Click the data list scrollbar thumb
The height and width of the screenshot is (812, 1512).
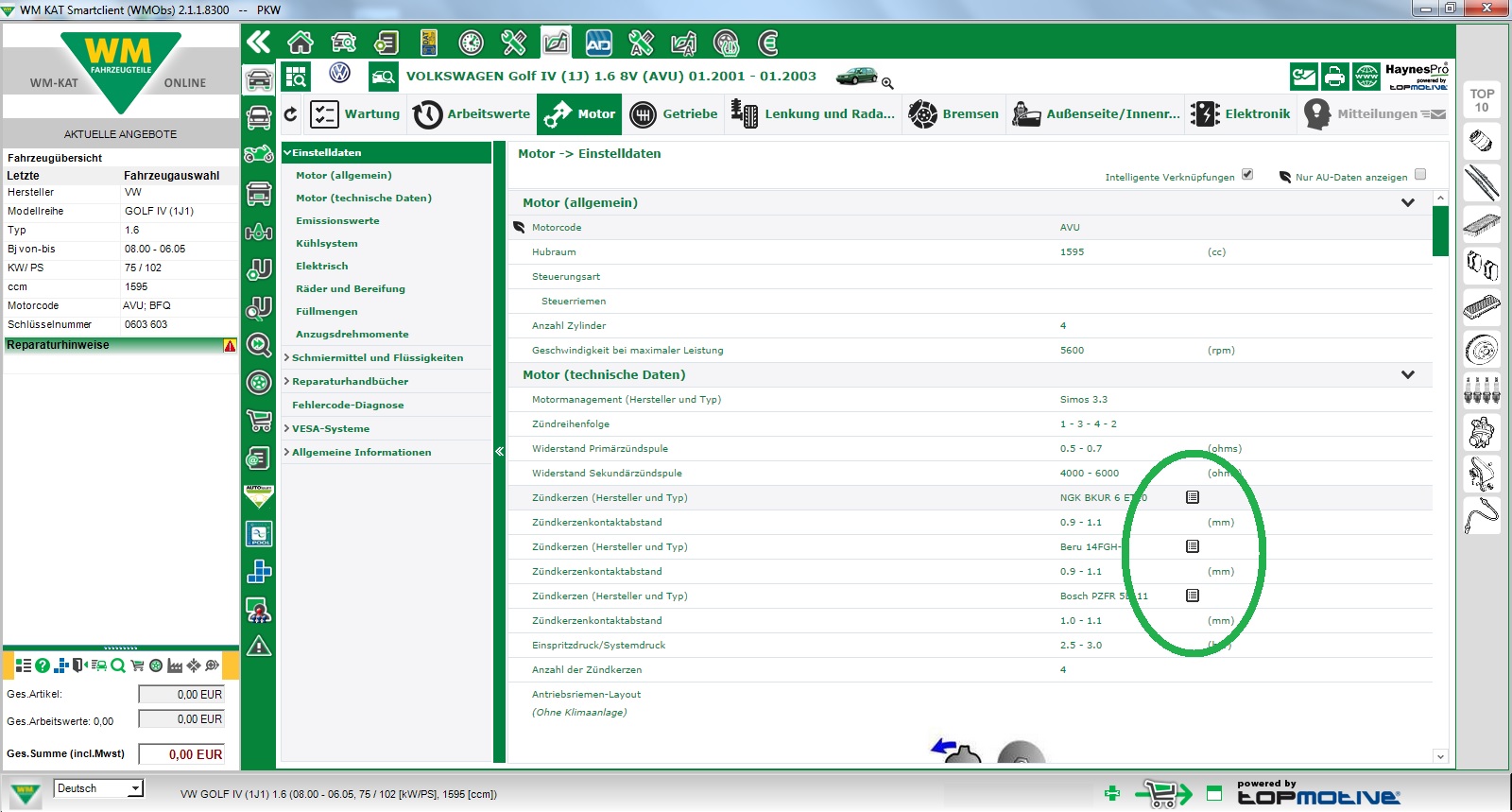1440,231
